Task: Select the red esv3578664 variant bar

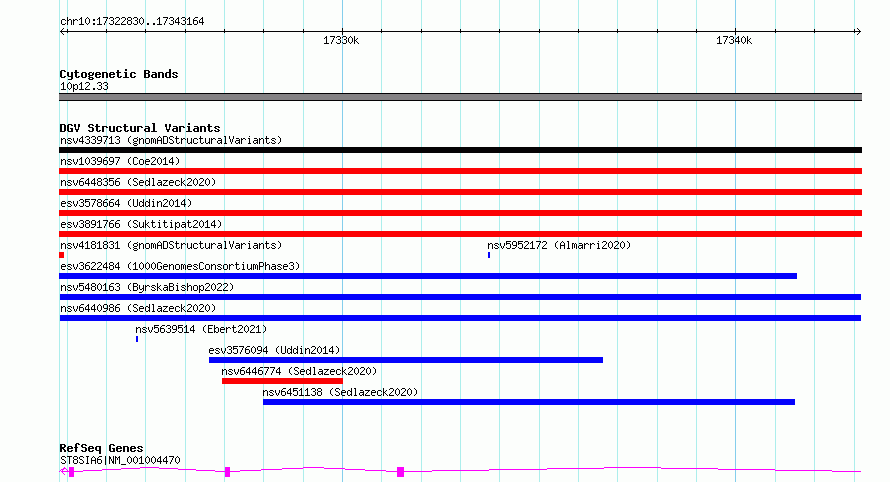Action: click(x=460, y=213)
